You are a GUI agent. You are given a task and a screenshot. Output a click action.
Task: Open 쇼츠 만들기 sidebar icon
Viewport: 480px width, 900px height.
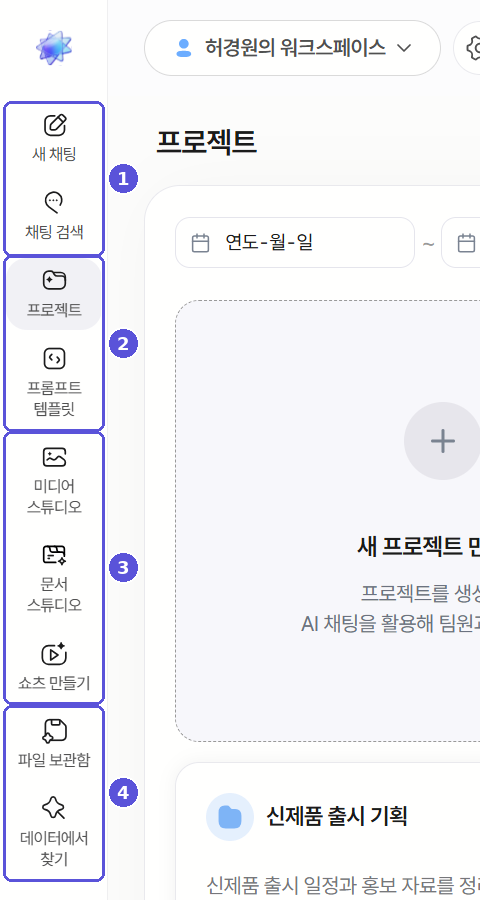coord(54,654)
